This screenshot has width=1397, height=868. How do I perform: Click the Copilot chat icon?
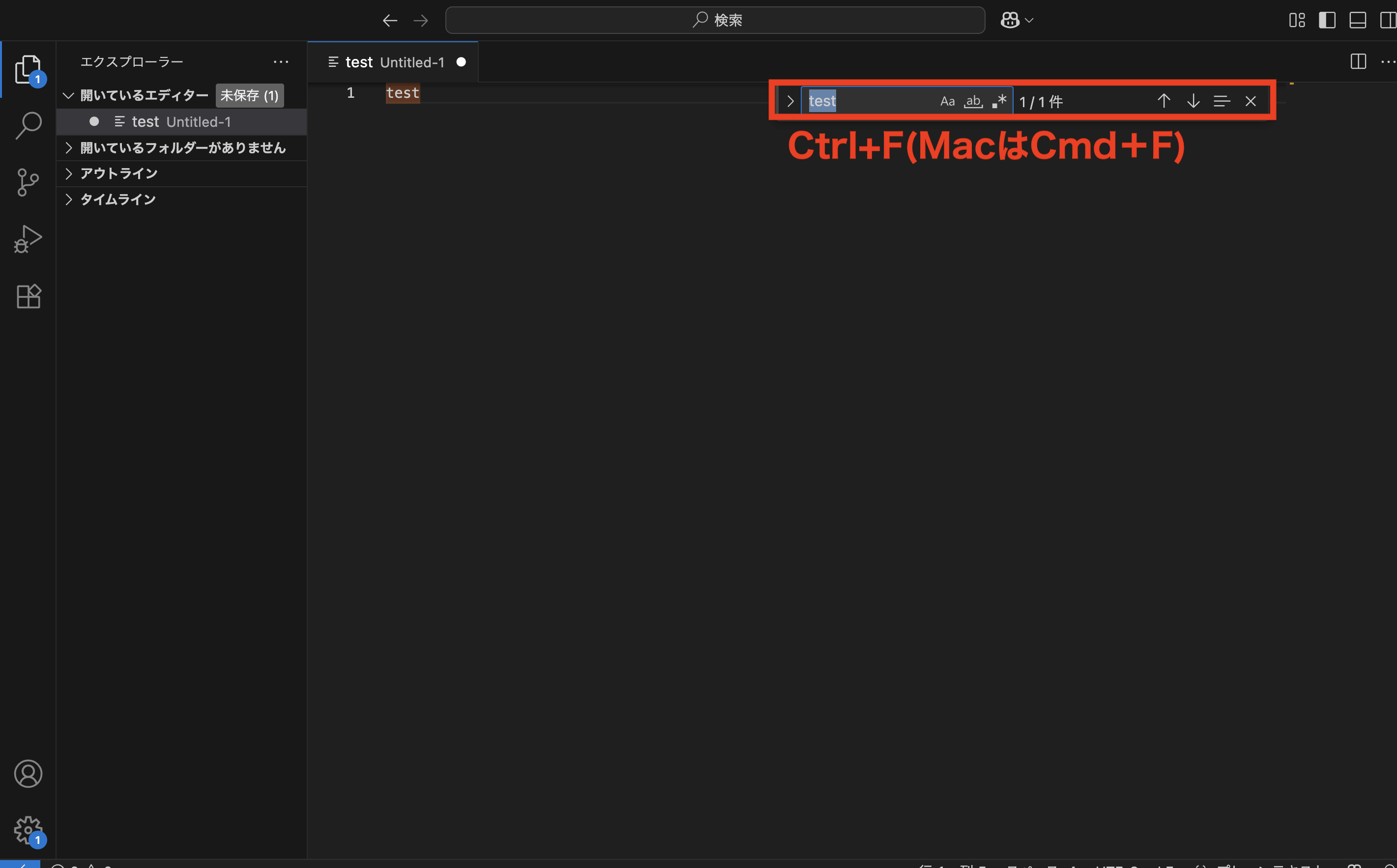click(x=1010, y=20)
